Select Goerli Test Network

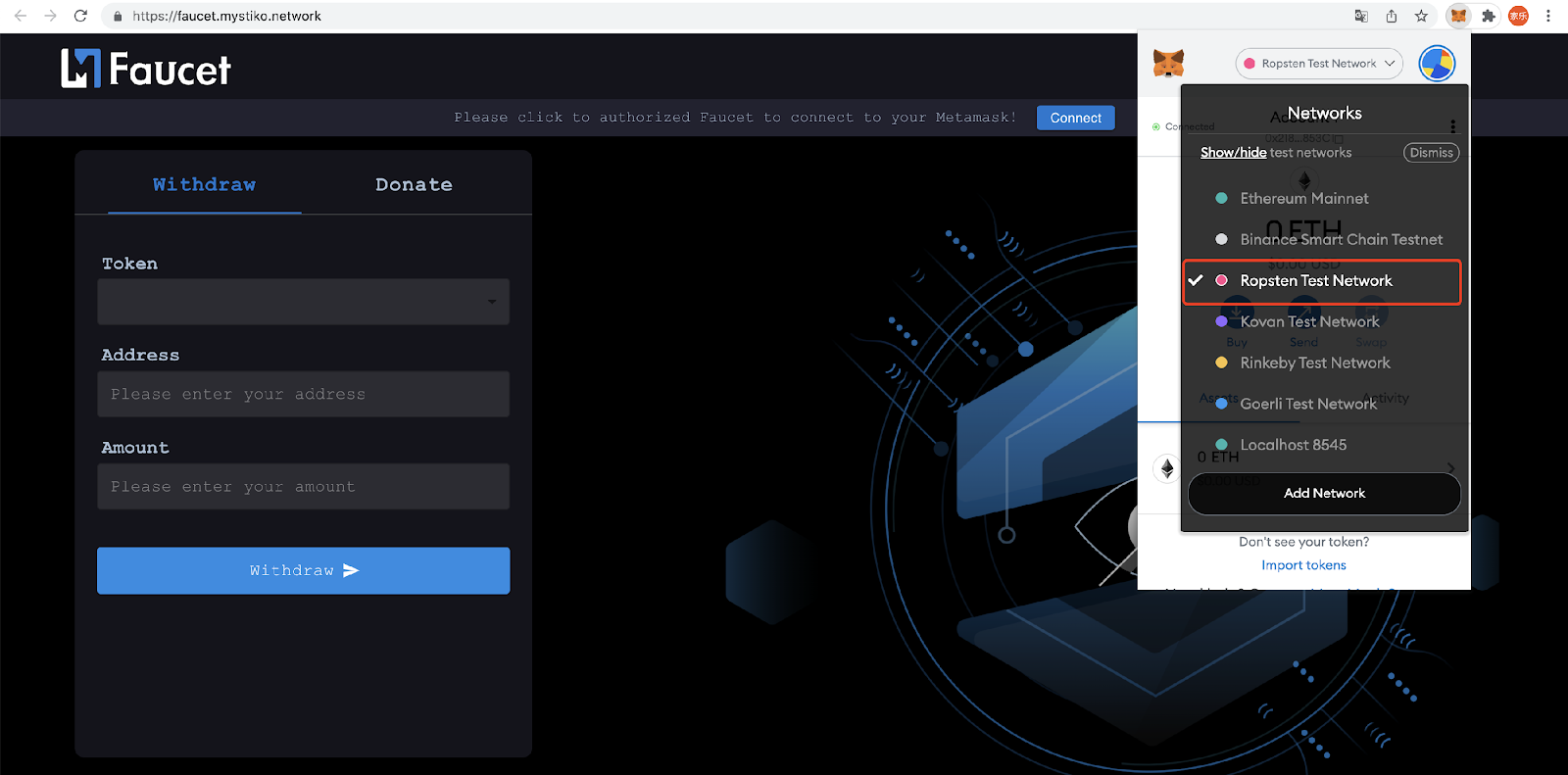[x=1324, y=404]
